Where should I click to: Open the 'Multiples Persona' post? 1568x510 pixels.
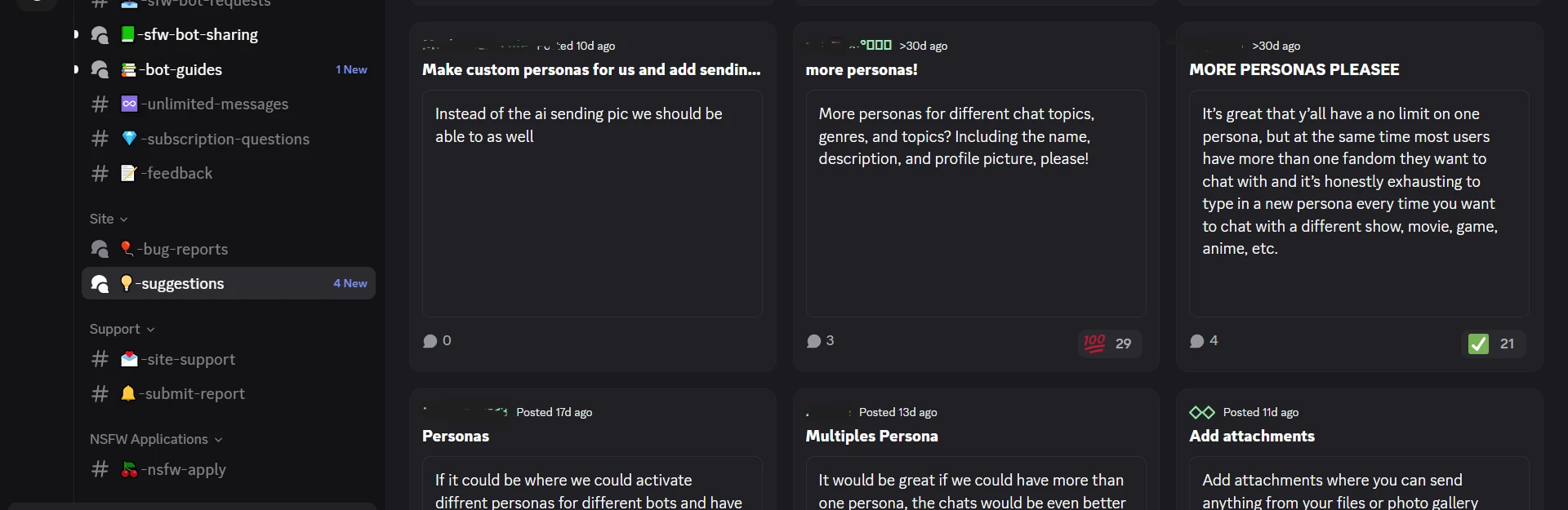(871, 436)
